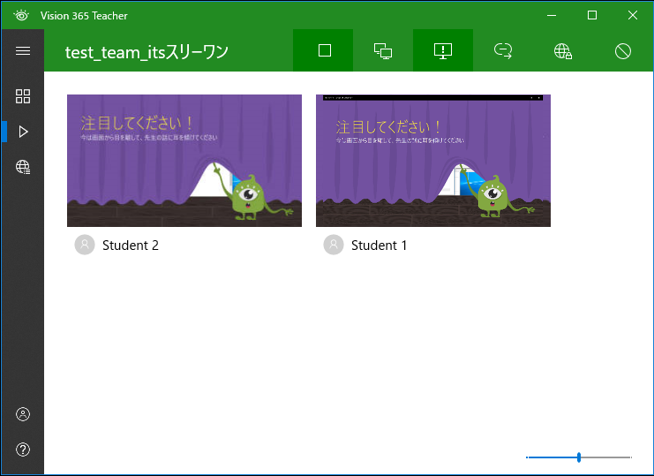
Task: Select Student 2 screen thumbnail
Action: 184,161
